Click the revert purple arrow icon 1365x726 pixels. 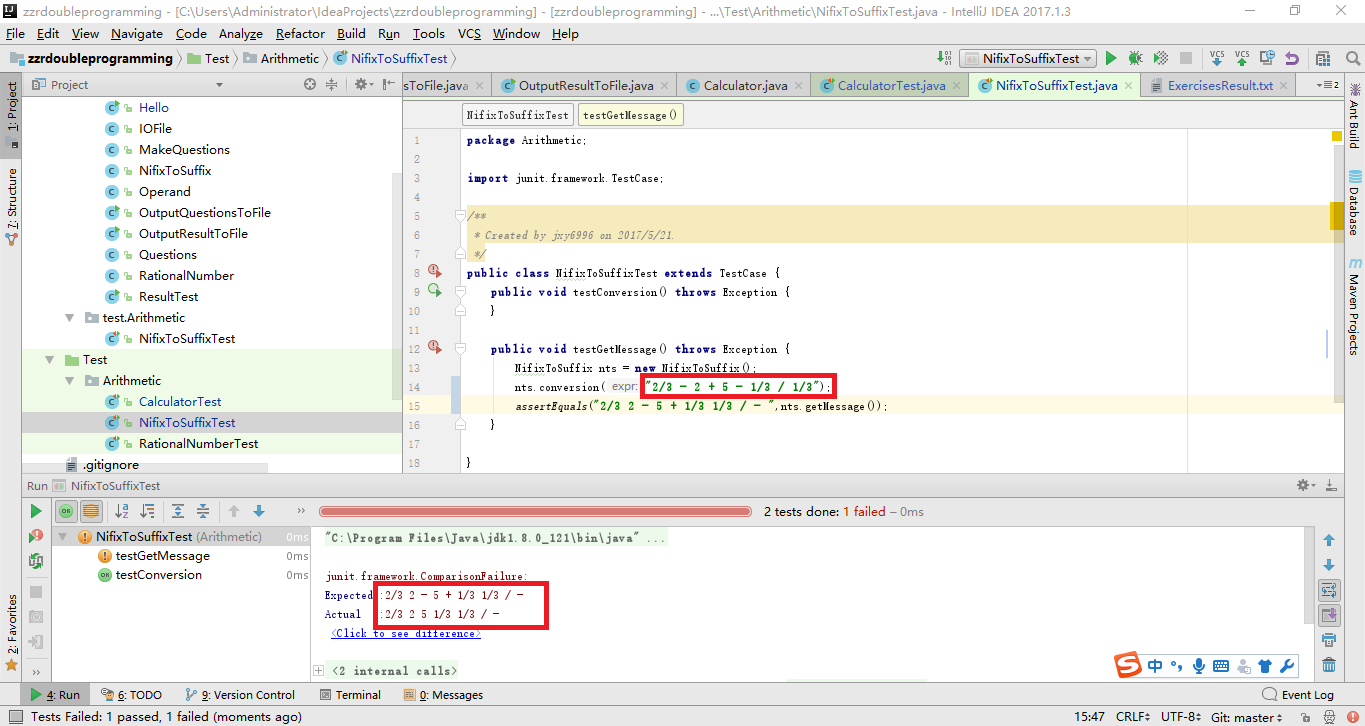pyautogui.click(x=1292, y=58)
